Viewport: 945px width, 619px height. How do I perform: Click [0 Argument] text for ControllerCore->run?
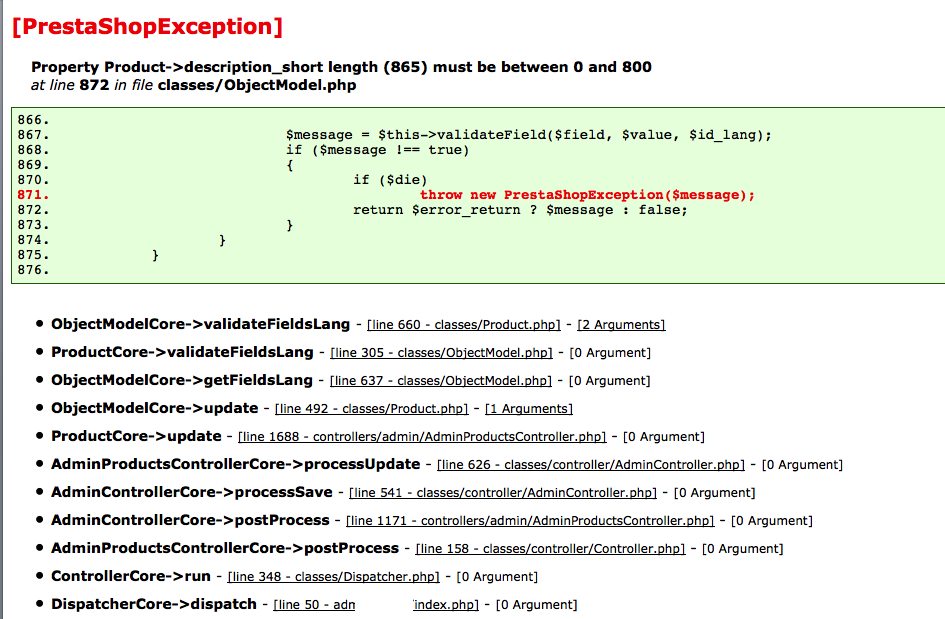tap(497, 577)
